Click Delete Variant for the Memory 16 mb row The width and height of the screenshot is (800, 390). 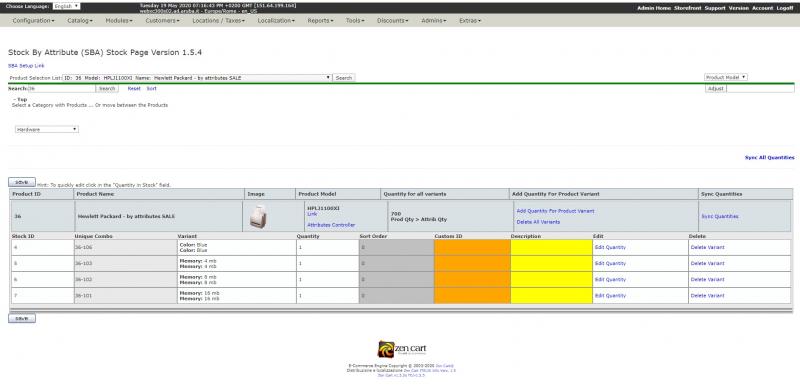[x=707, y=296]
